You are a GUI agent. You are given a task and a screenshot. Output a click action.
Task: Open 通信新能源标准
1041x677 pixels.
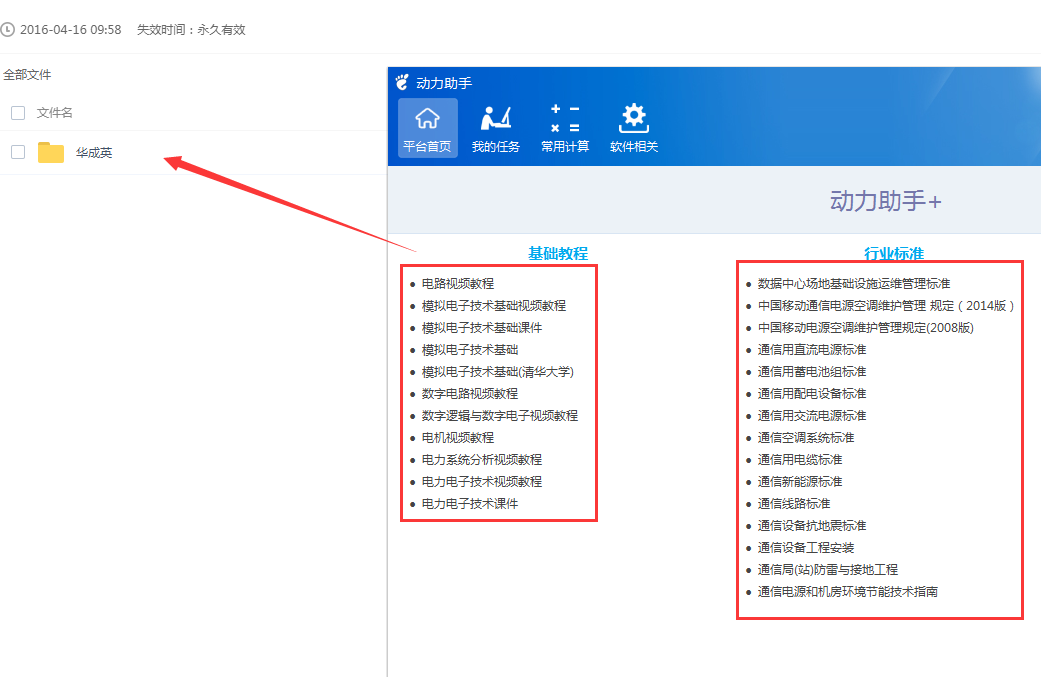[x=800, y=481]
